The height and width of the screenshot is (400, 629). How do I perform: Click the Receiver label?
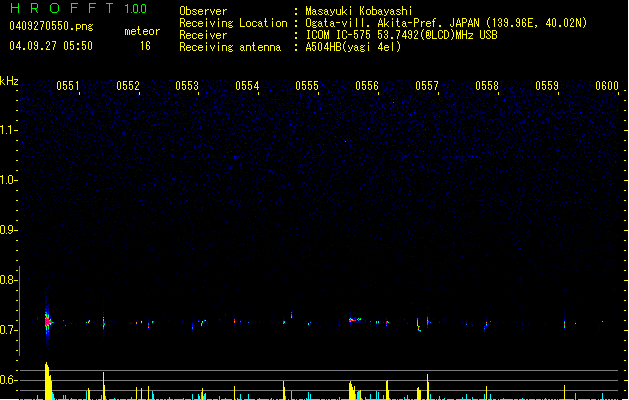click(203, 35)
